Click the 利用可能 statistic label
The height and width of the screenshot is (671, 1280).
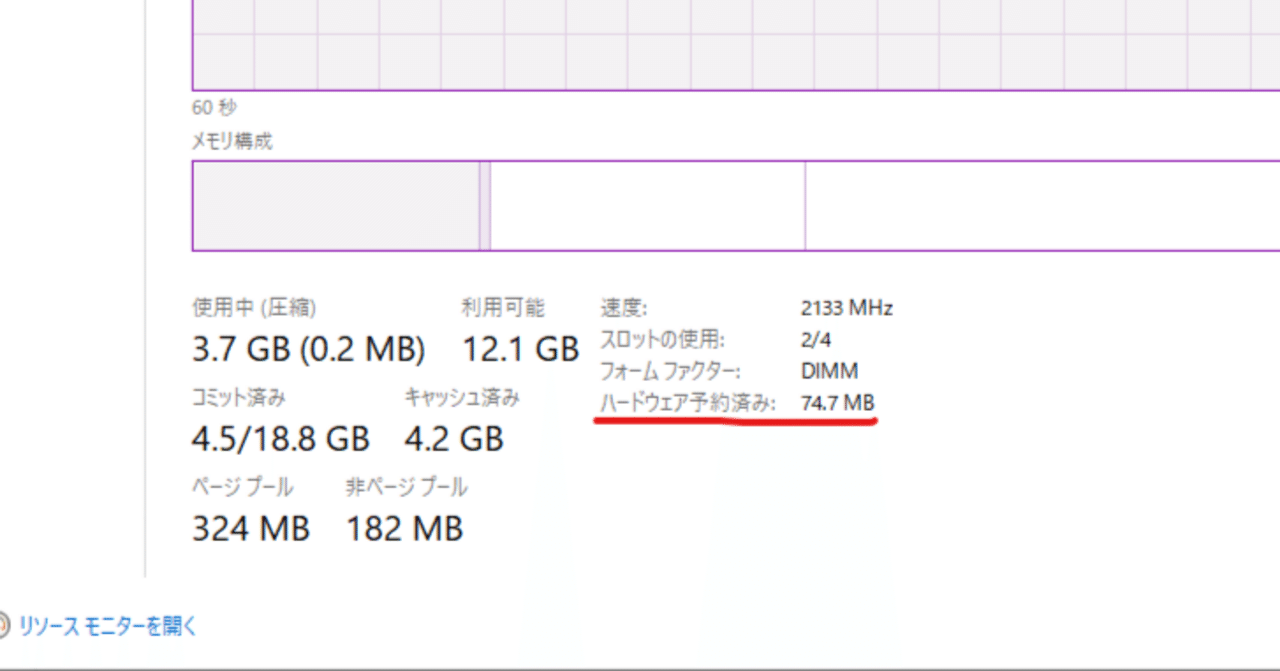pyautogui.click(x=505, y=307)
